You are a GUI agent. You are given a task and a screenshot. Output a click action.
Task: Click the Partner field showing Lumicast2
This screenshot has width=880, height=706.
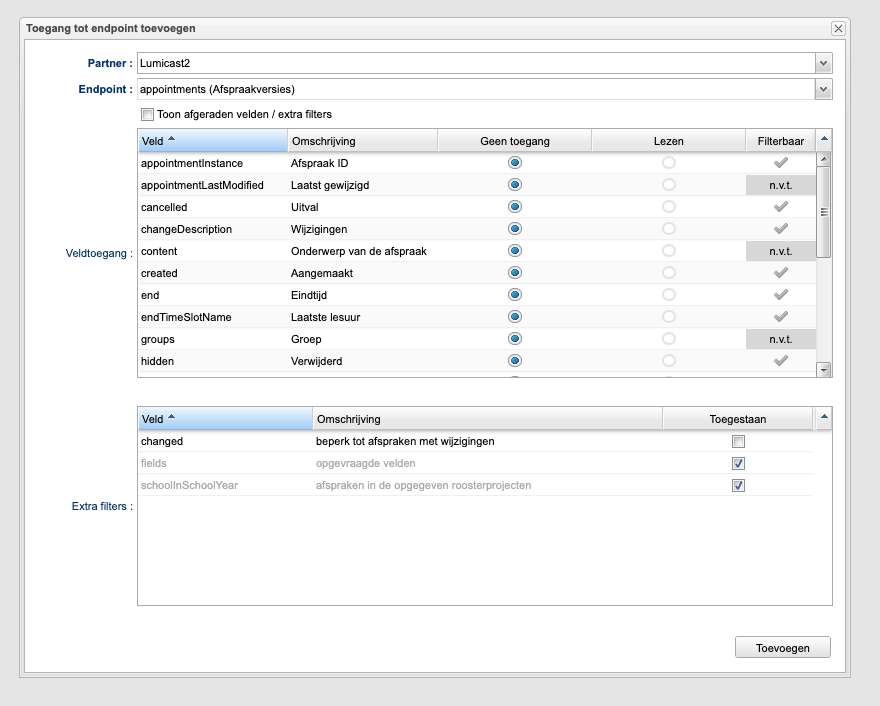point(476,63)
